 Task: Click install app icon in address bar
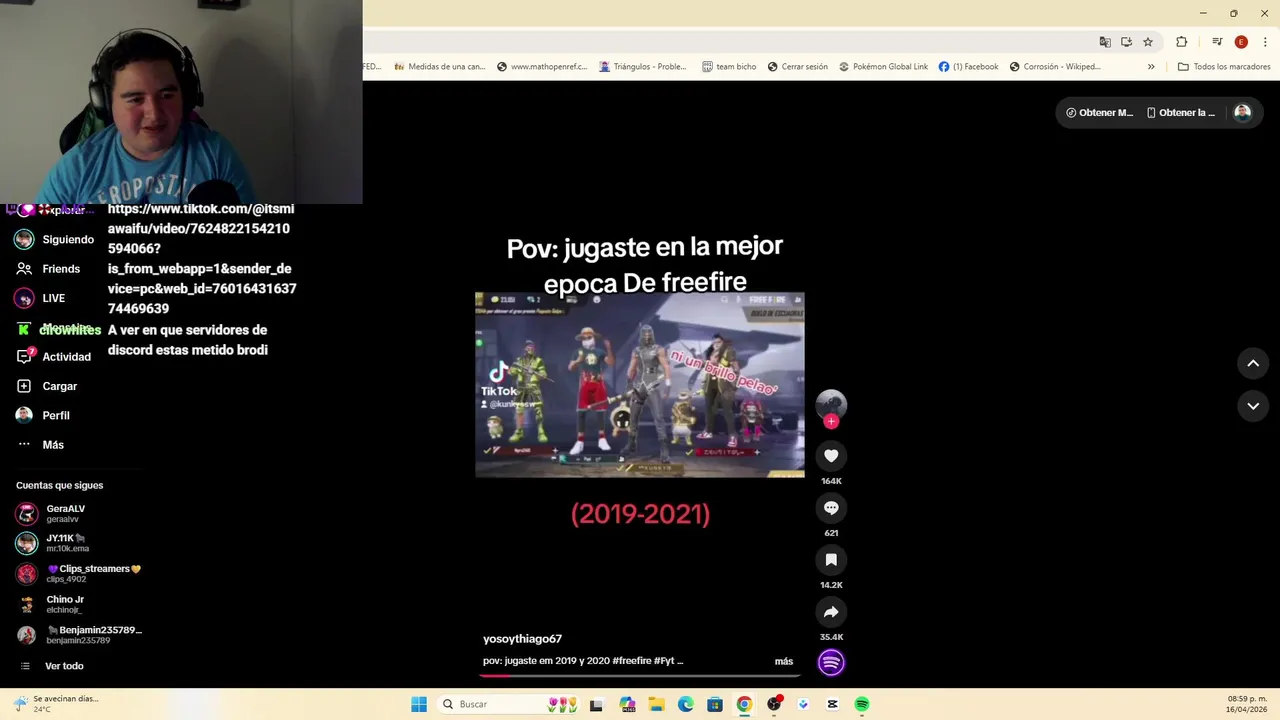pyautogui.click(x=1126, y=42)
